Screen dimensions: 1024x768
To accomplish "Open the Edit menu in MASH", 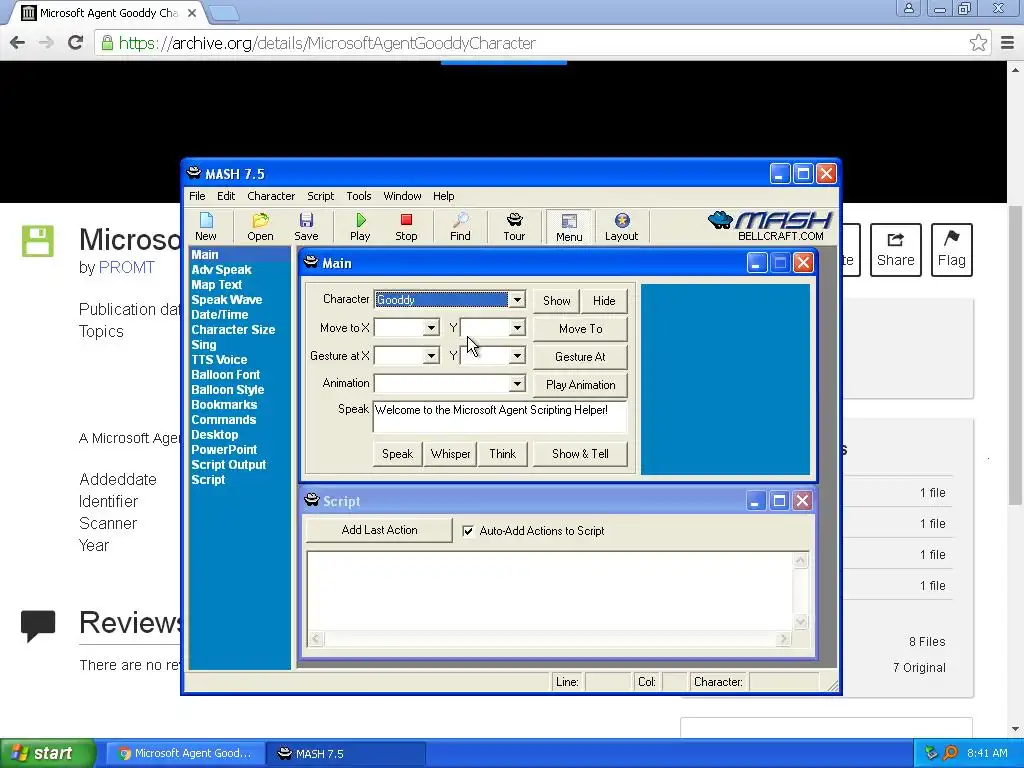I will [x=226, y=196].
